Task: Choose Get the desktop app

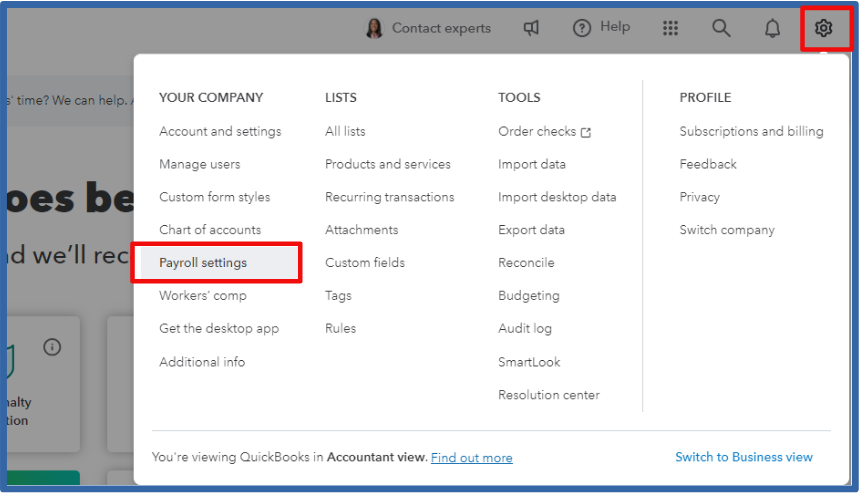Action: click(219, 328)
